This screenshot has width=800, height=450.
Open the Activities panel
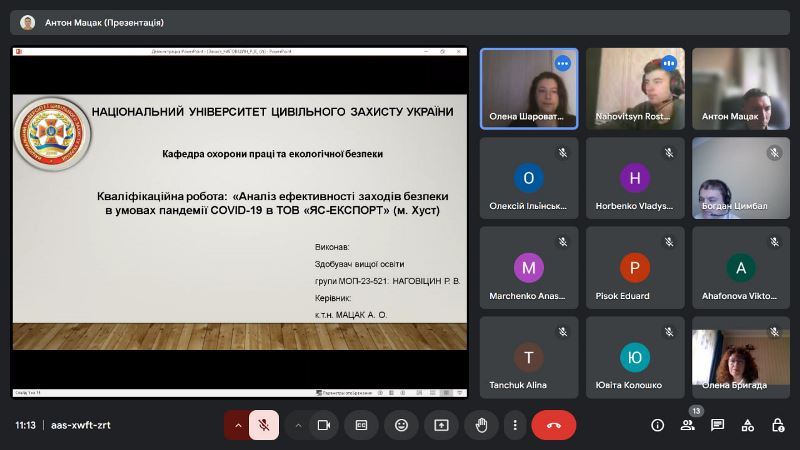747,425
